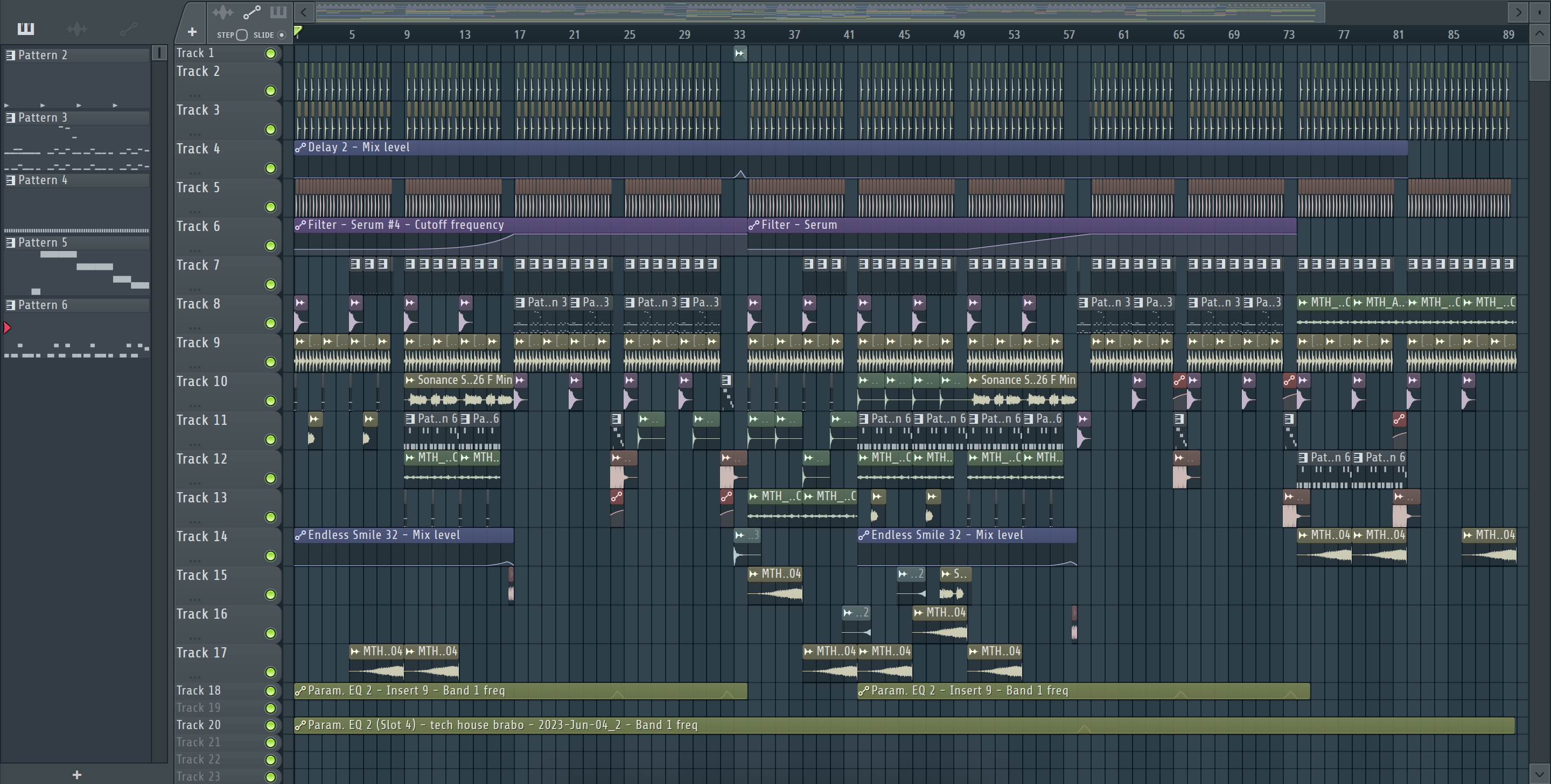1551x784 pixels.
Task: Select the Track 19 header name
Action: coord(198,708)
